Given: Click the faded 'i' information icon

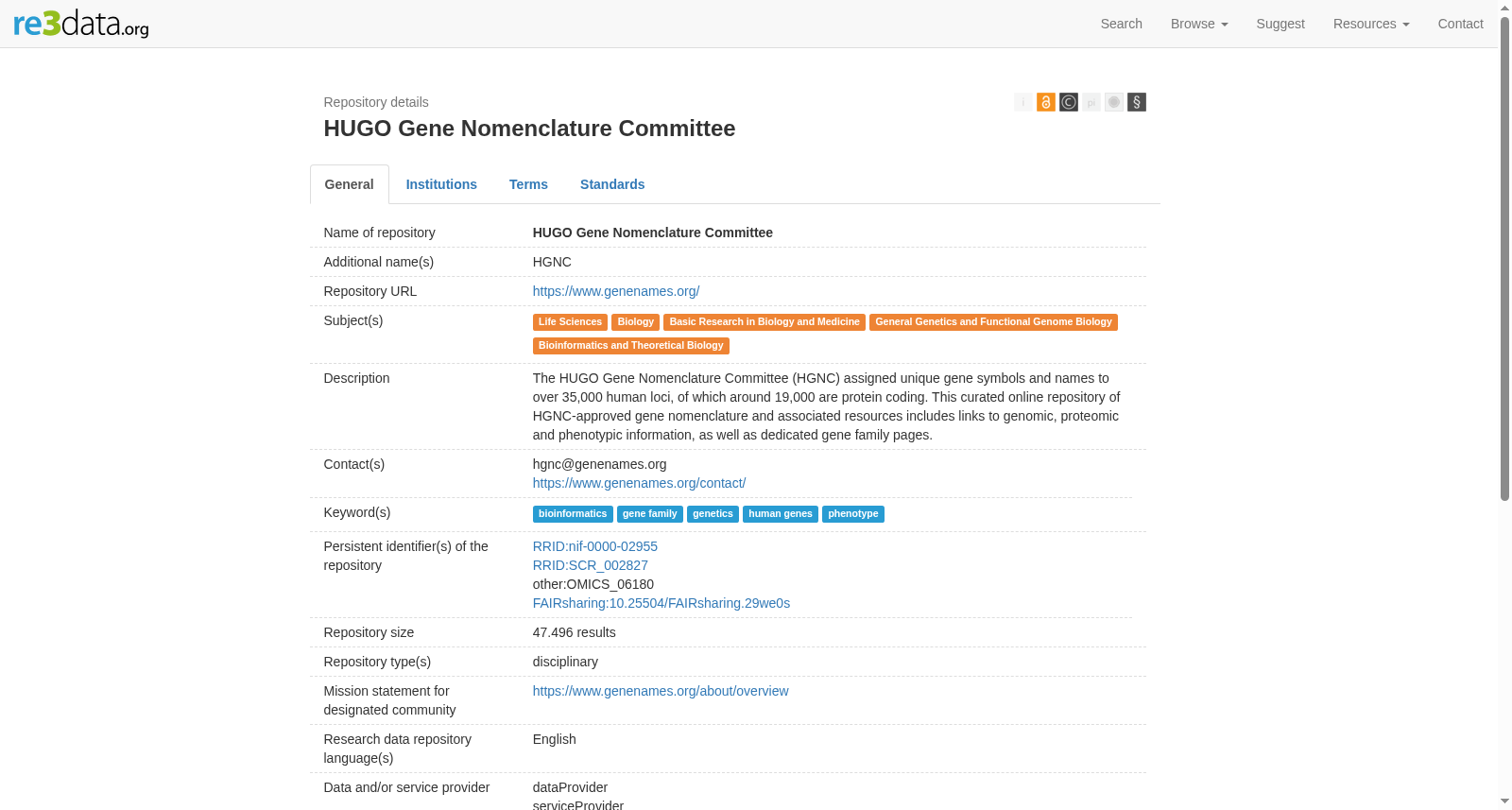Looking at the screenshot, I should pyautogui.click(x=1022, y=102).
